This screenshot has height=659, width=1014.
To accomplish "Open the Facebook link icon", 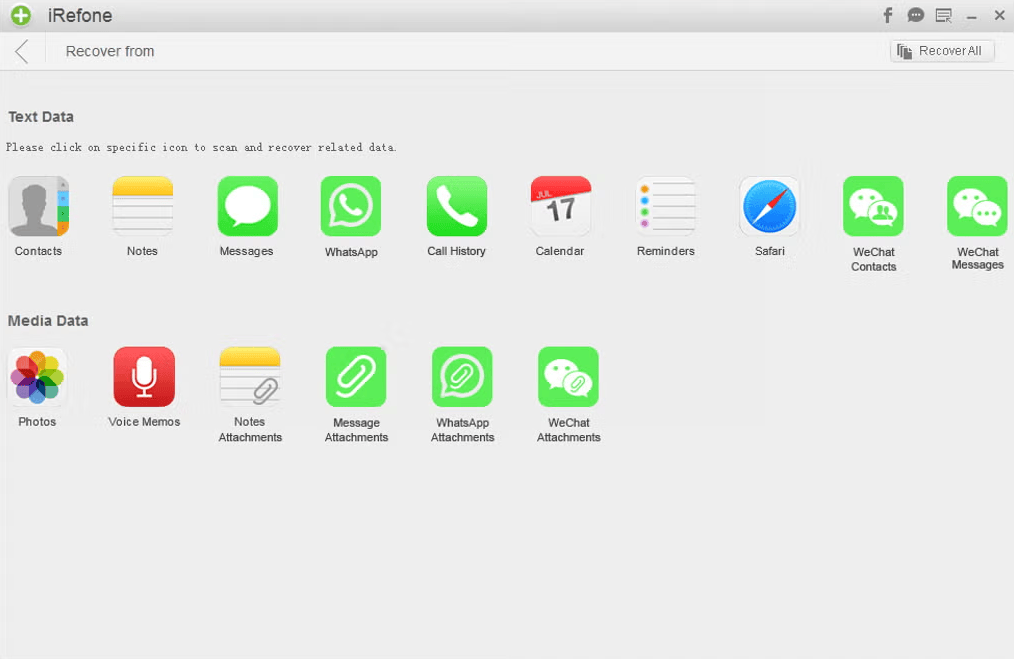I will click(888, 15).
